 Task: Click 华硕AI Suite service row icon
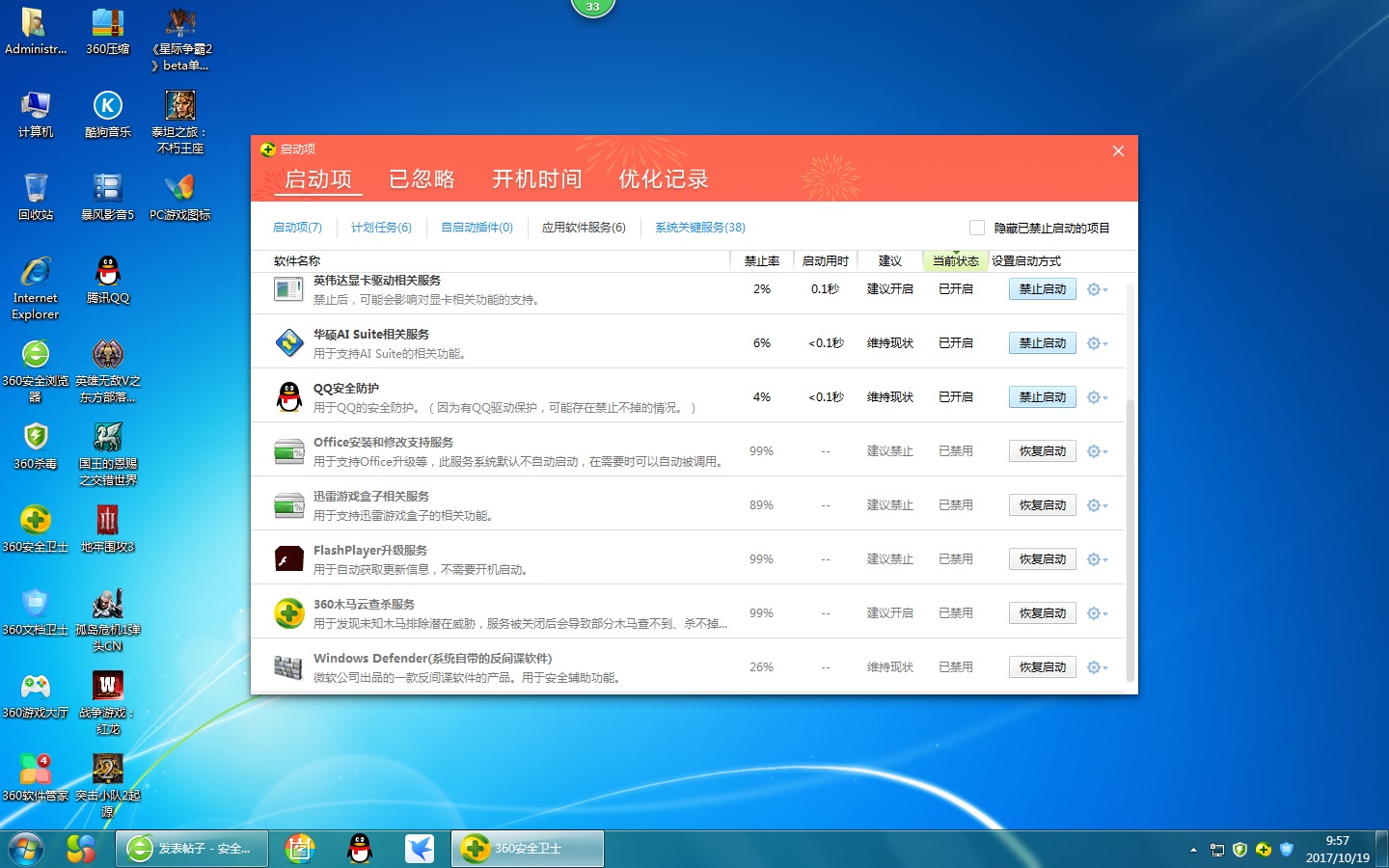pyautogui.click(x=289, y=342)
